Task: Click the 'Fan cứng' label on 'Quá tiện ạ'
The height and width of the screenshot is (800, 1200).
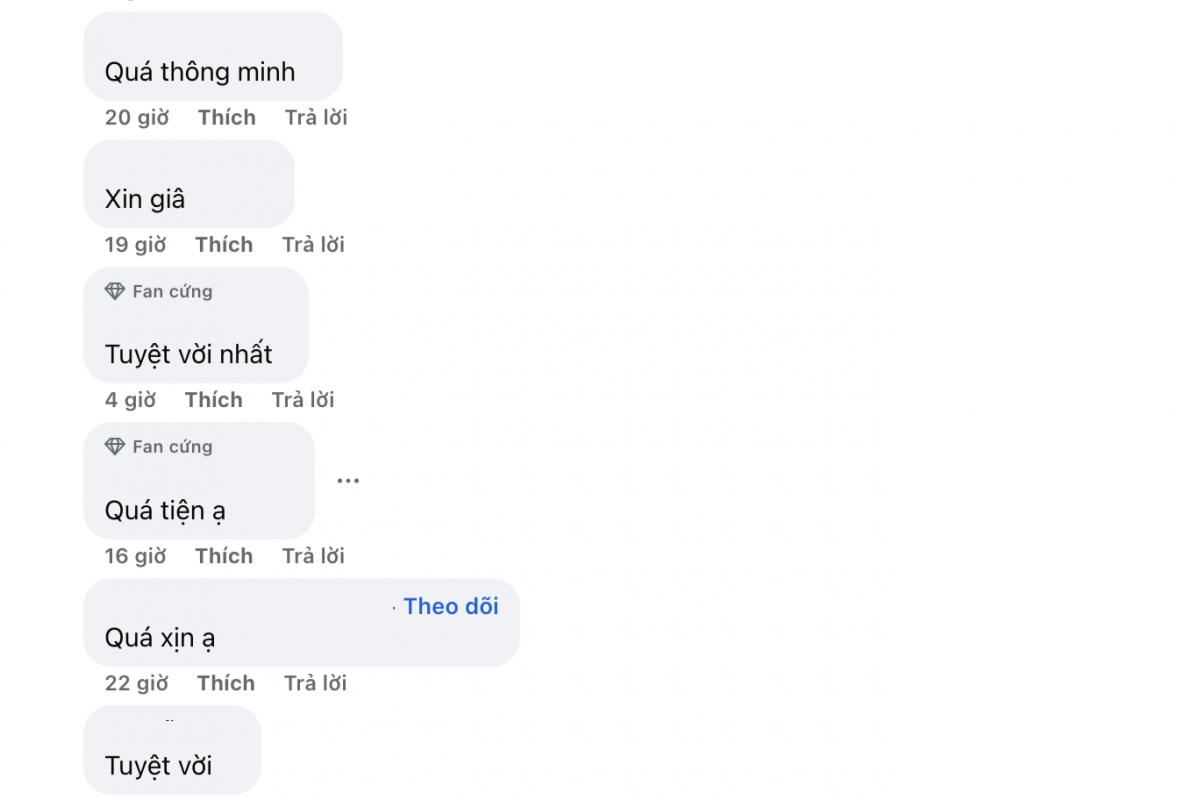Action: (x=173, y=447)
